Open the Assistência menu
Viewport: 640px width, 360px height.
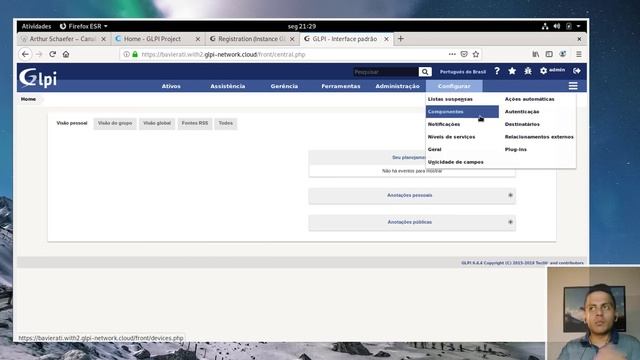228,86
